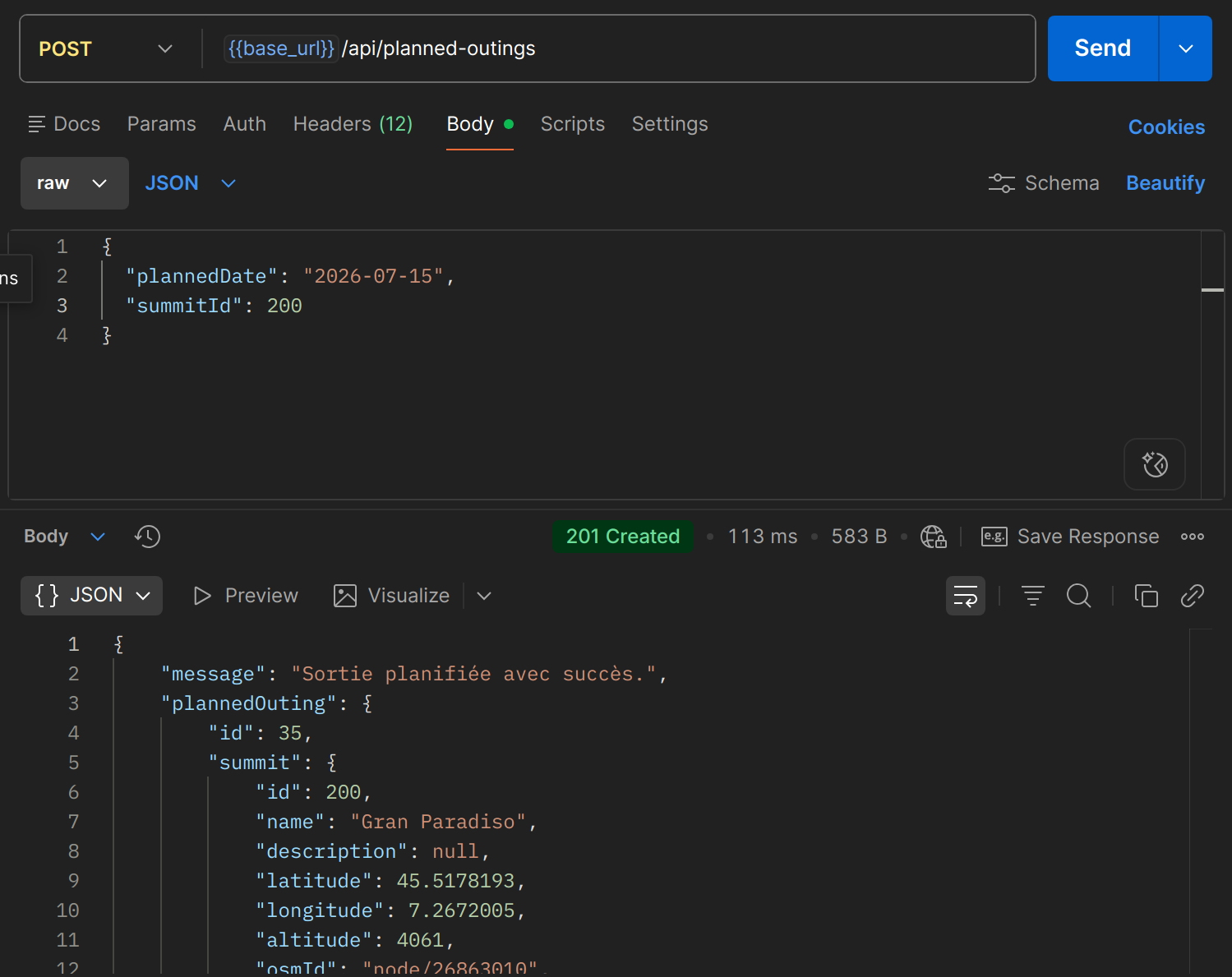Viewport: 1232px width, 977px height.
Task: Click the "Sortie planifiée avec succès." message value
Action: [x=473, y=674]
